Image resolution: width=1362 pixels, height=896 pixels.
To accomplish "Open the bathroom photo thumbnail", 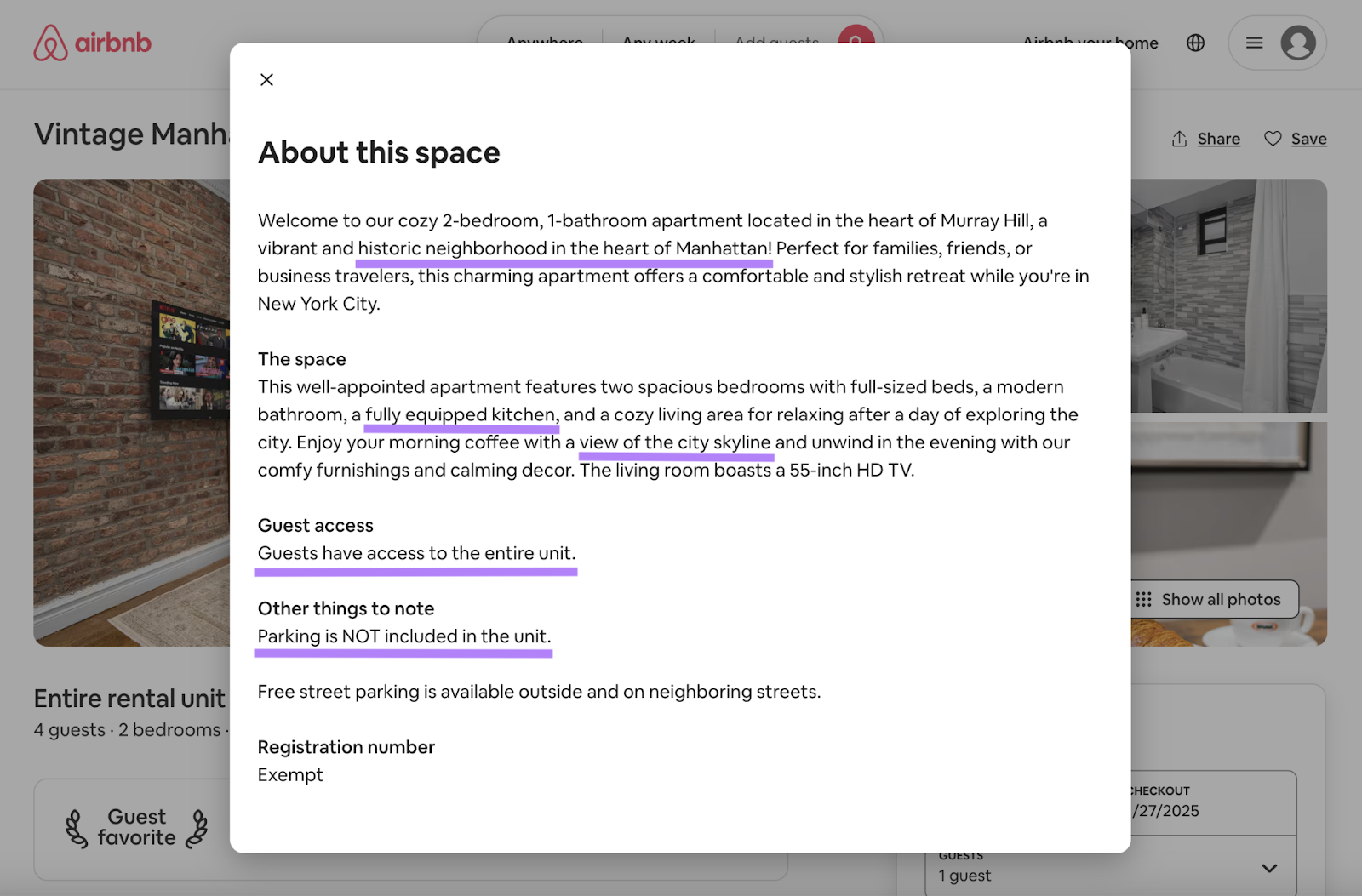I will 1228,295.
